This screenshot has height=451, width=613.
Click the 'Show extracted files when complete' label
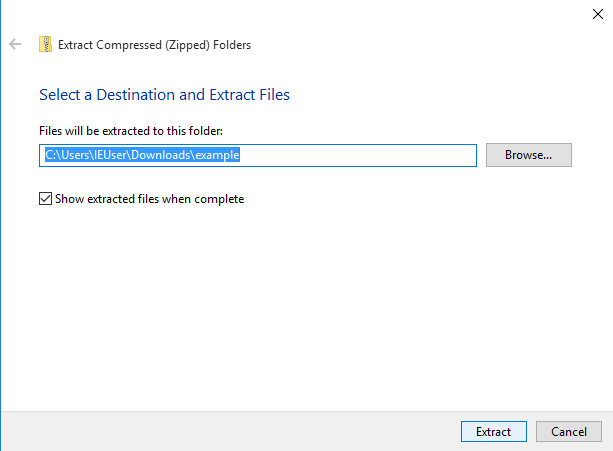point(150,199)
